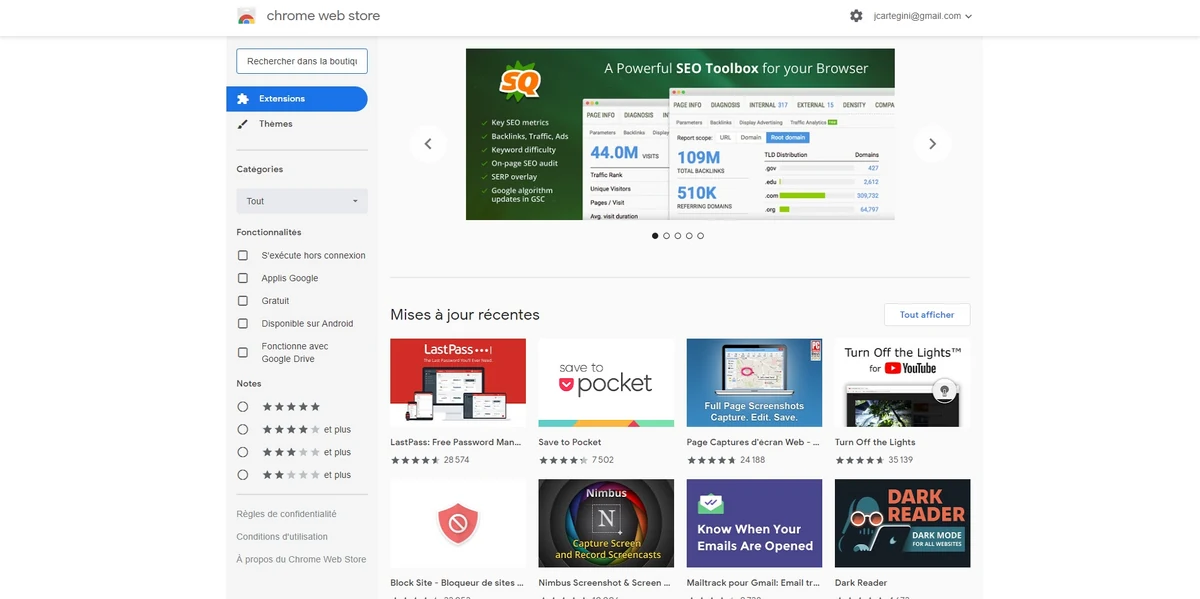Image resolution: width=1200 pixels, height=599 pixels.
Task: Check the Disponible sur Android filter
Action: coord(242,323)
